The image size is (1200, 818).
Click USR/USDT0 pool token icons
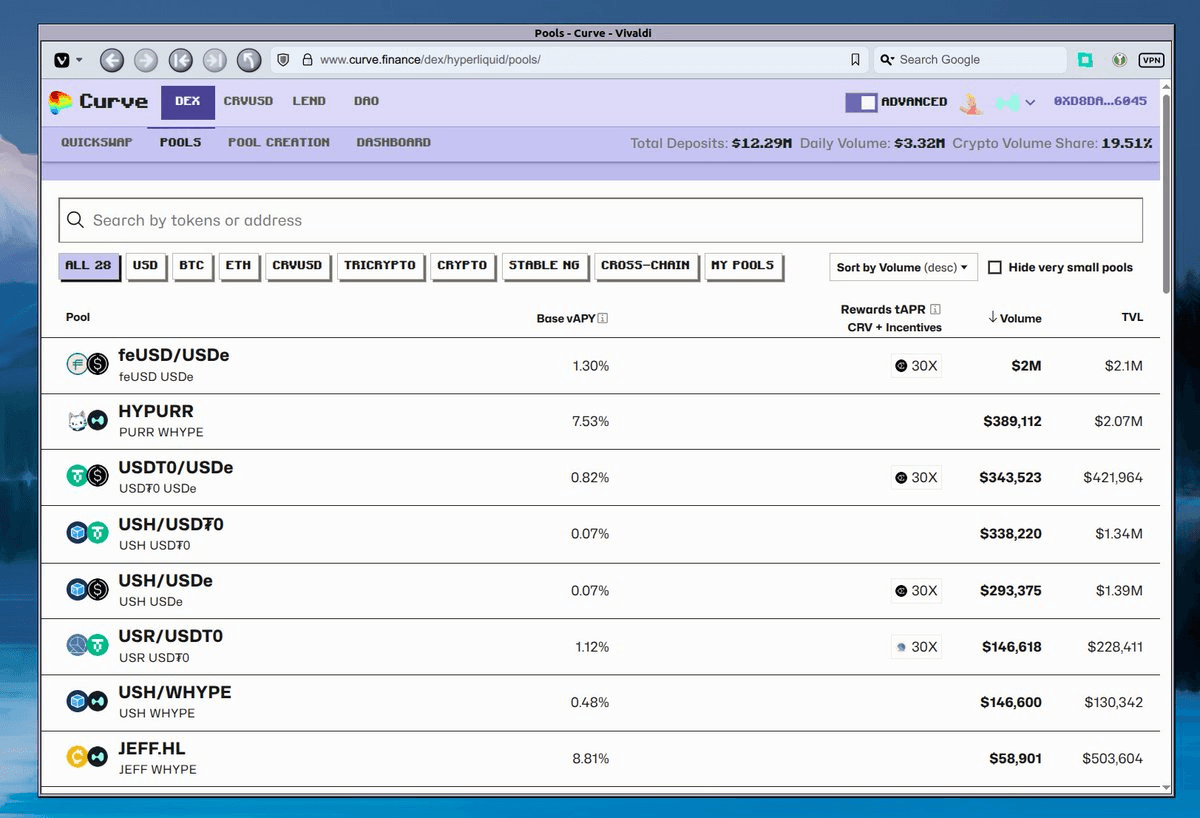(x=87, y=646)
